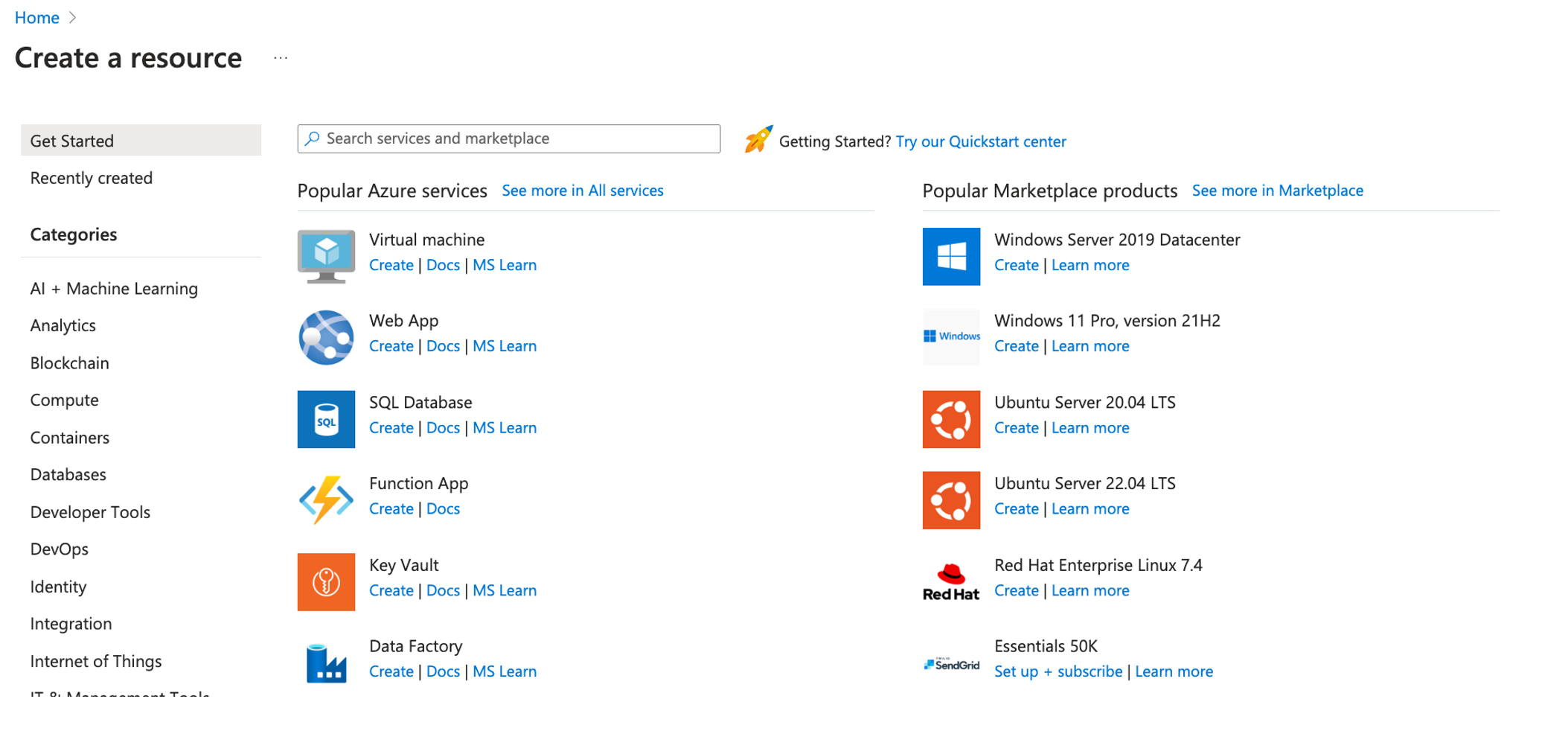This screenshot has height=731, width=1568.
Task: Click the Create a resource page title
Action: (x=128, y=58)
